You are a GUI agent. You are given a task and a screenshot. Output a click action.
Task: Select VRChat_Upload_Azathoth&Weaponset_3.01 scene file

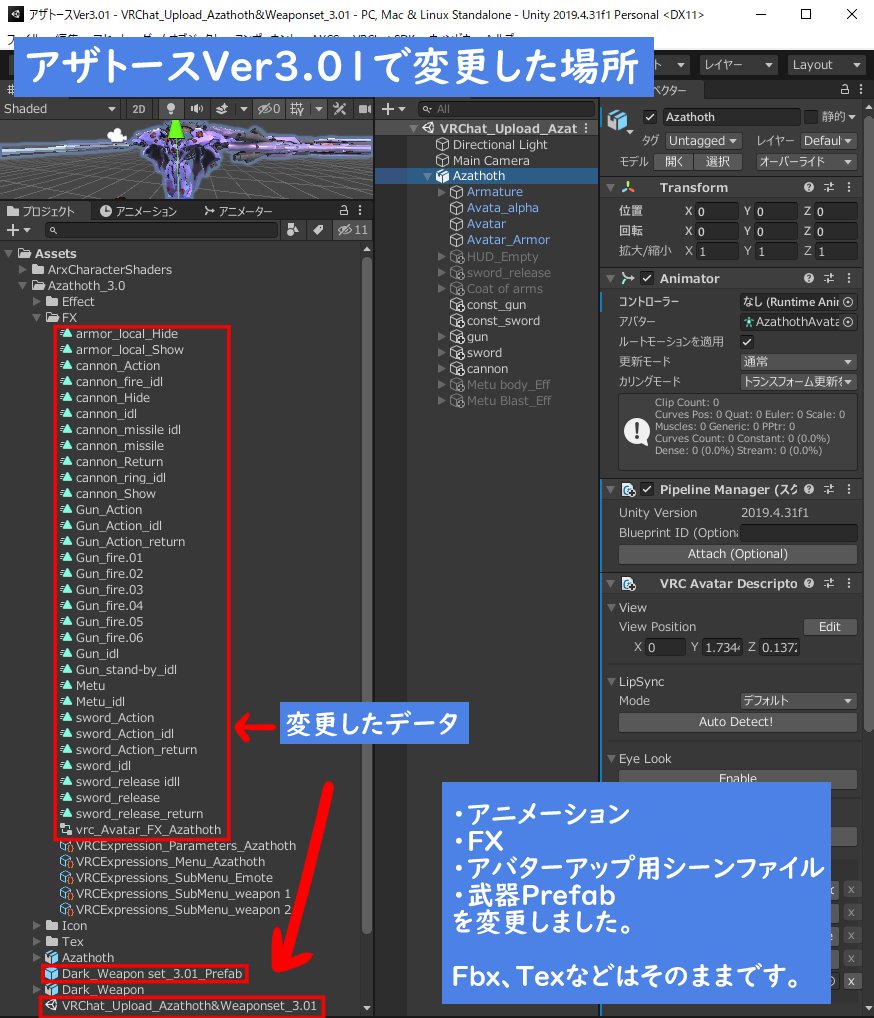point(189,1006)
